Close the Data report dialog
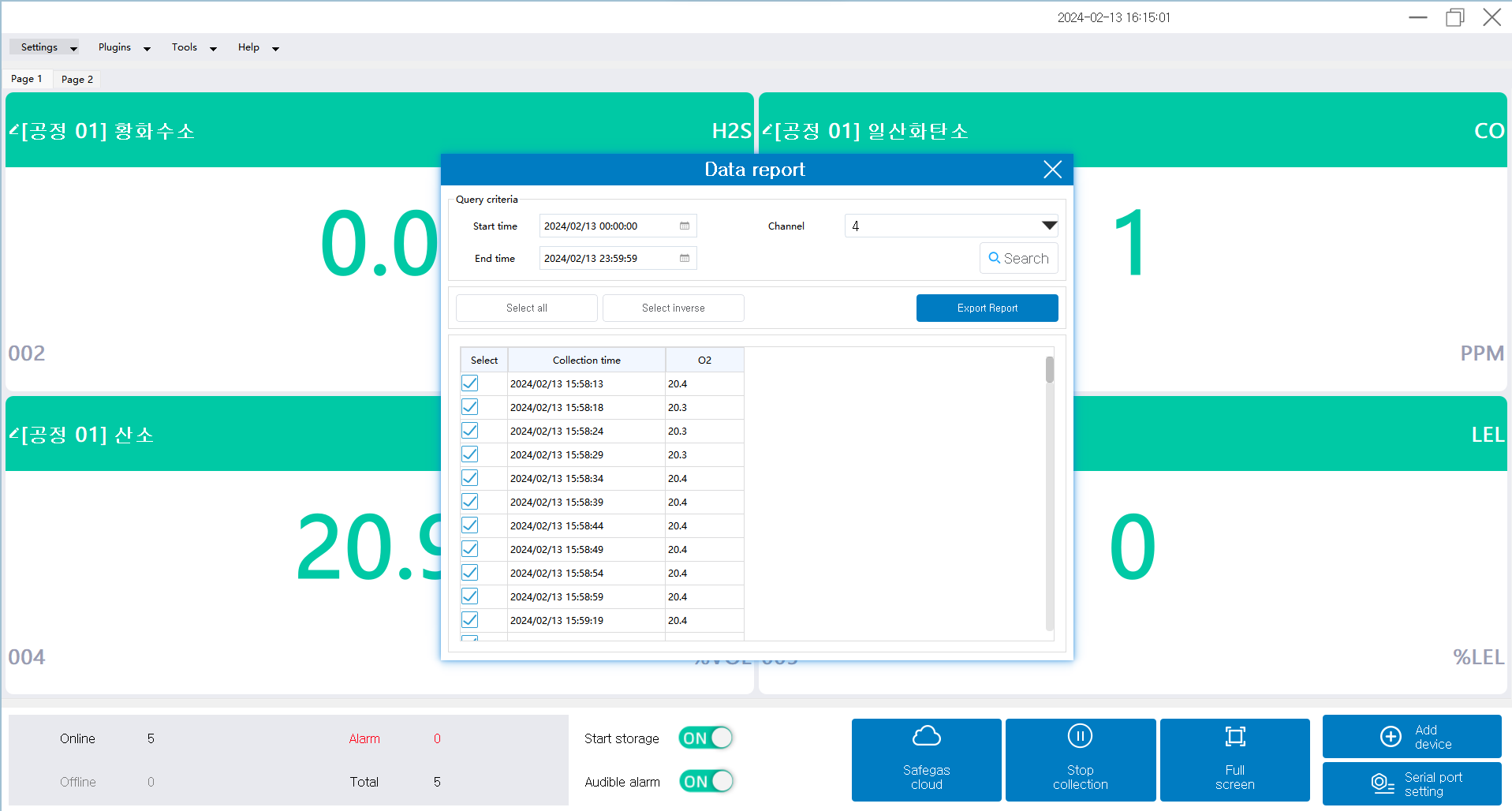Viewport: 1512px width, 811px height. tap(1052, 170)
